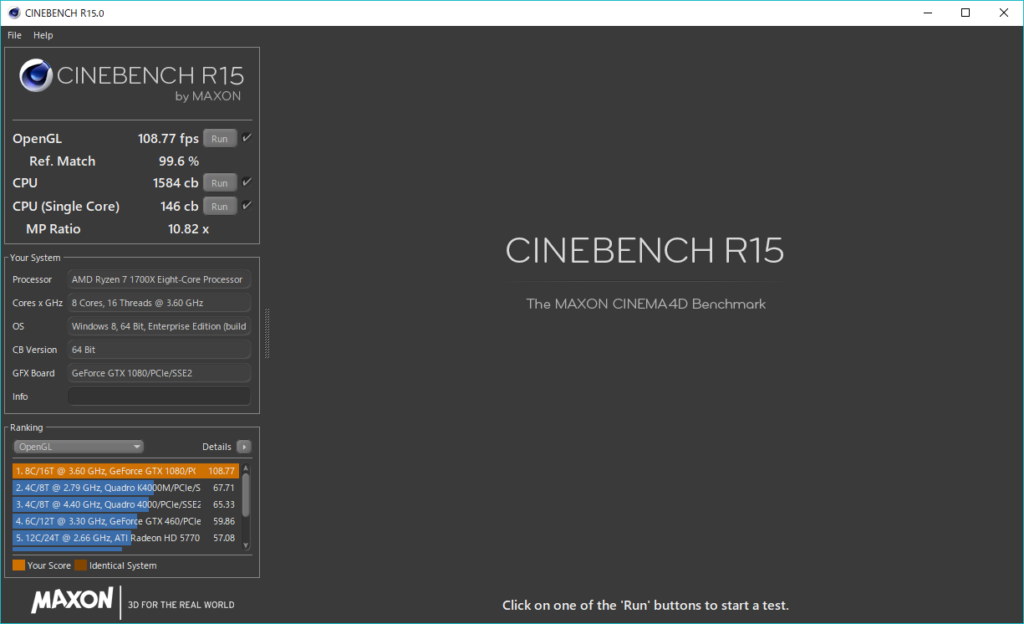The image size is (1024, 624).
Task: Click the OpenGL 108.77 fps score
Action: pos(168,138)
